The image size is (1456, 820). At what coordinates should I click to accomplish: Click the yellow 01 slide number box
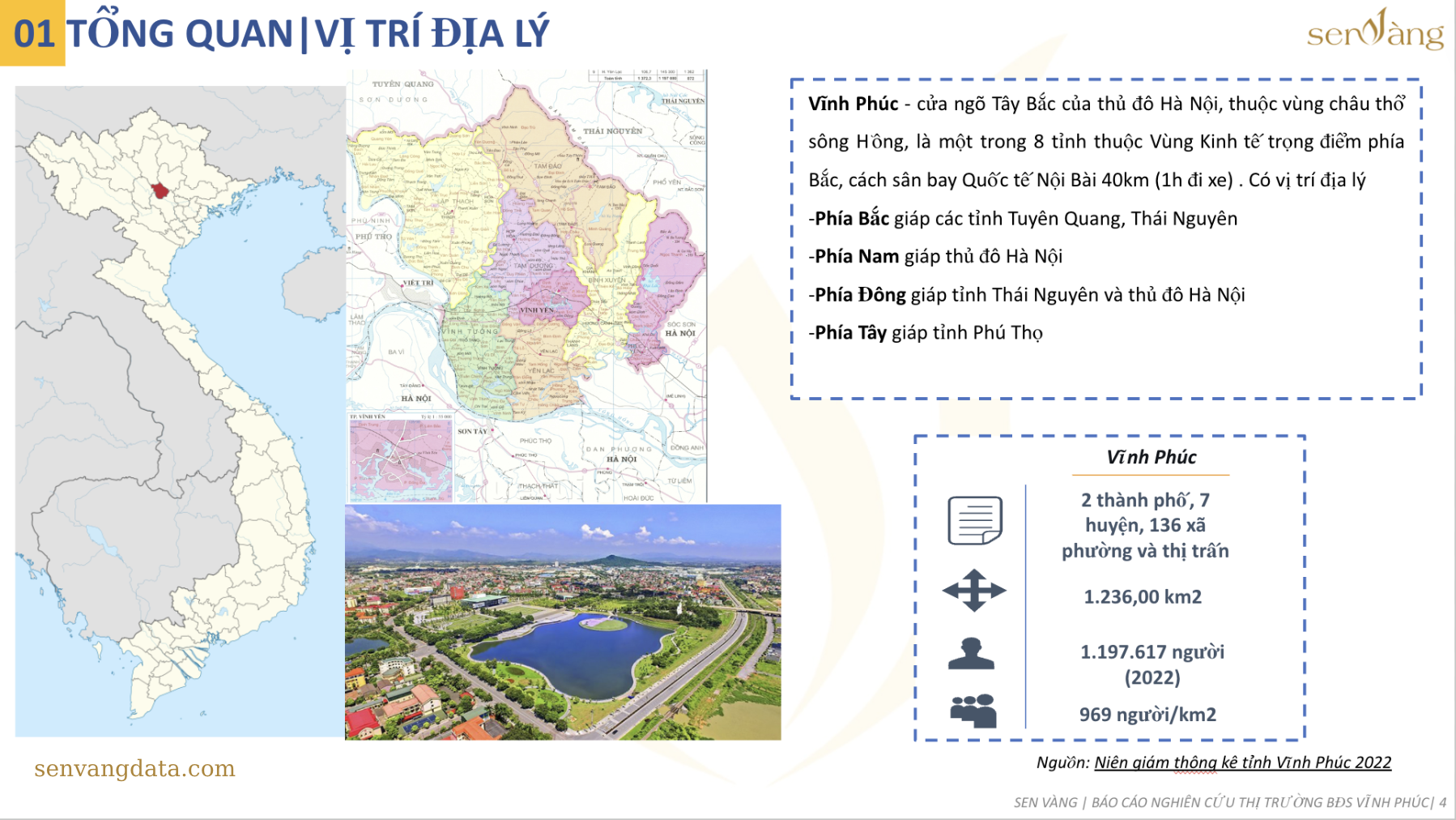pyautogui.click(x=32, y=33)
